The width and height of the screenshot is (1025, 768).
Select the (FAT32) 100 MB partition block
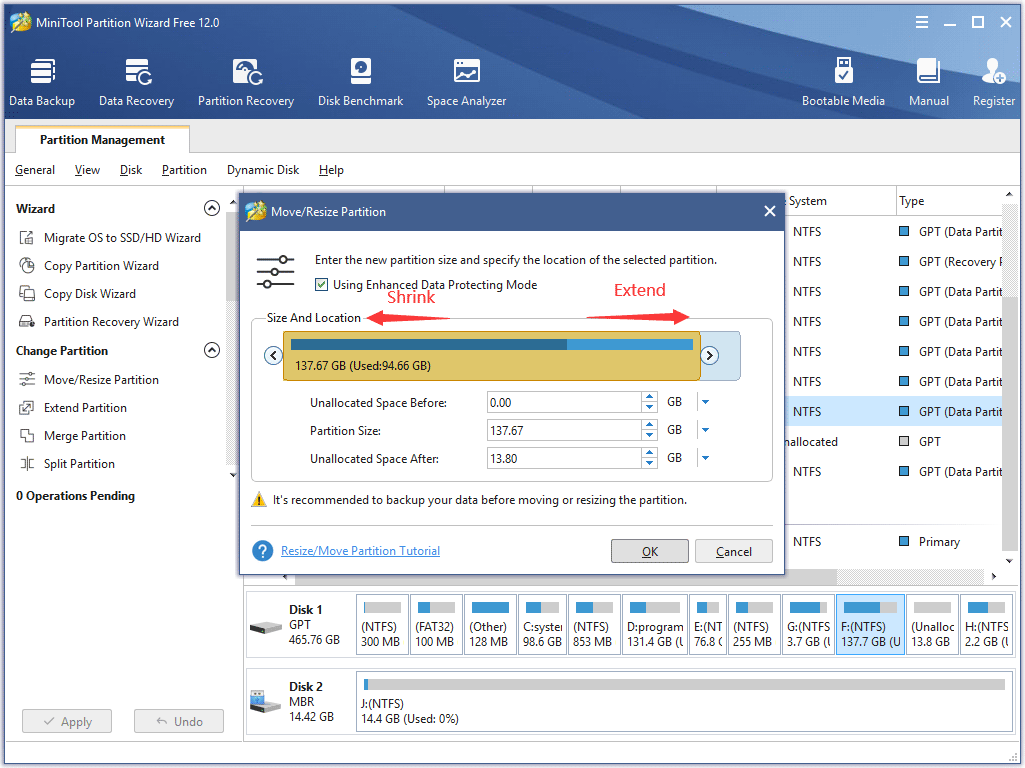435,625
